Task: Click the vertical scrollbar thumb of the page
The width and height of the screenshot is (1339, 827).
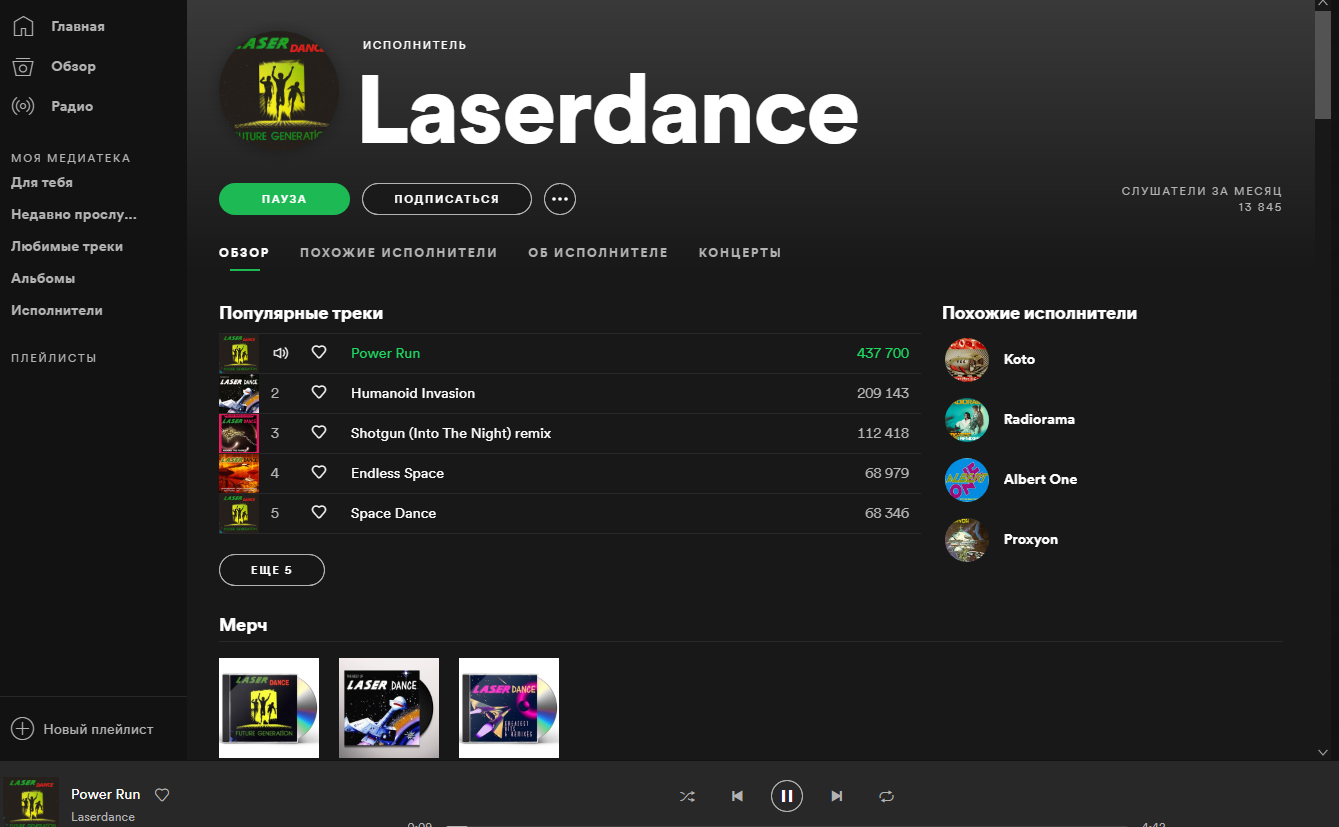Action: click(1323, 65)
